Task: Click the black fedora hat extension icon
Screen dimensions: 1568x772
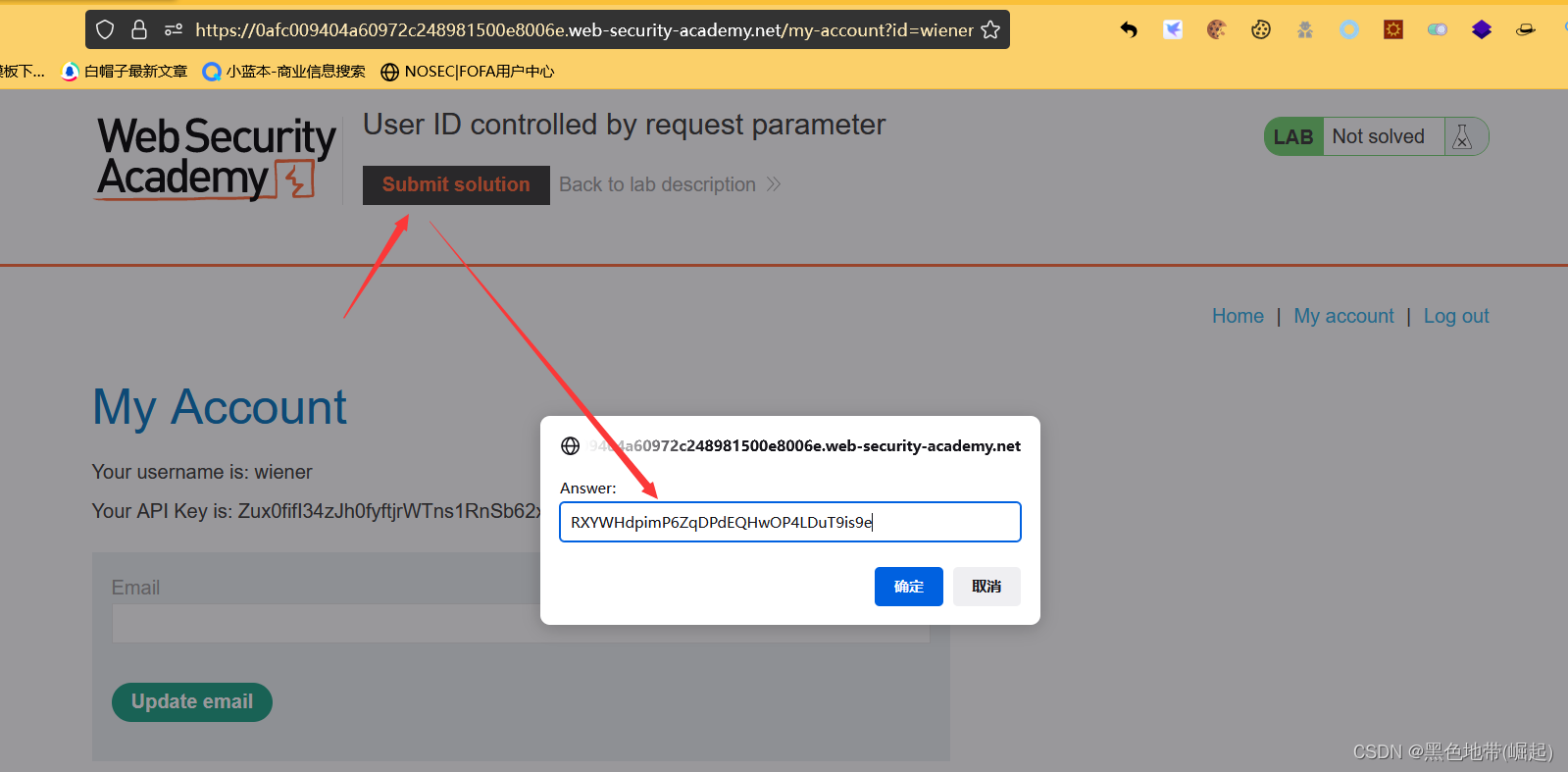Action: 1525,29
